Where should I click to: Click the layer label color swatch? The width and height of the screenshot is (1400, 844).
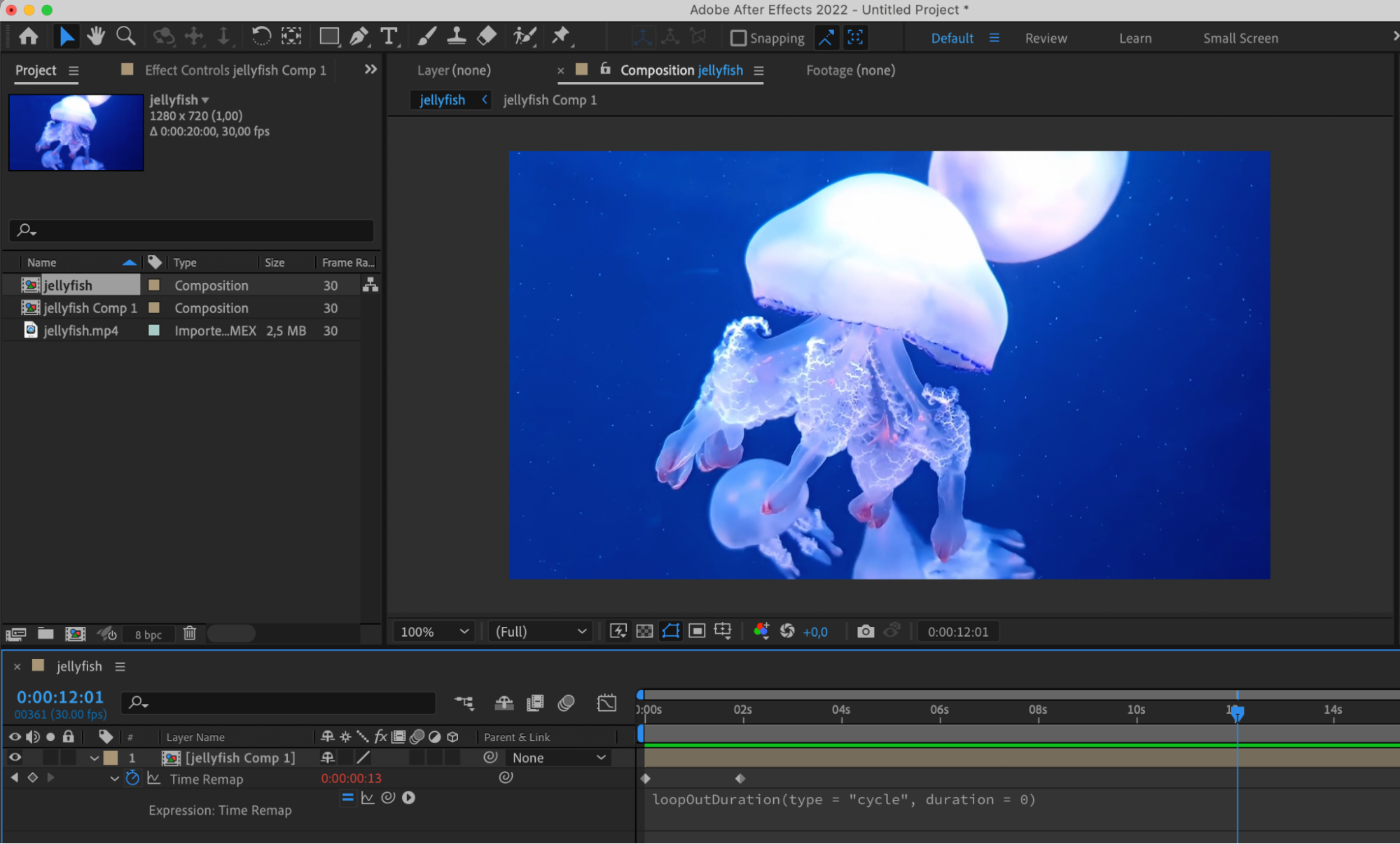point(111,758)
